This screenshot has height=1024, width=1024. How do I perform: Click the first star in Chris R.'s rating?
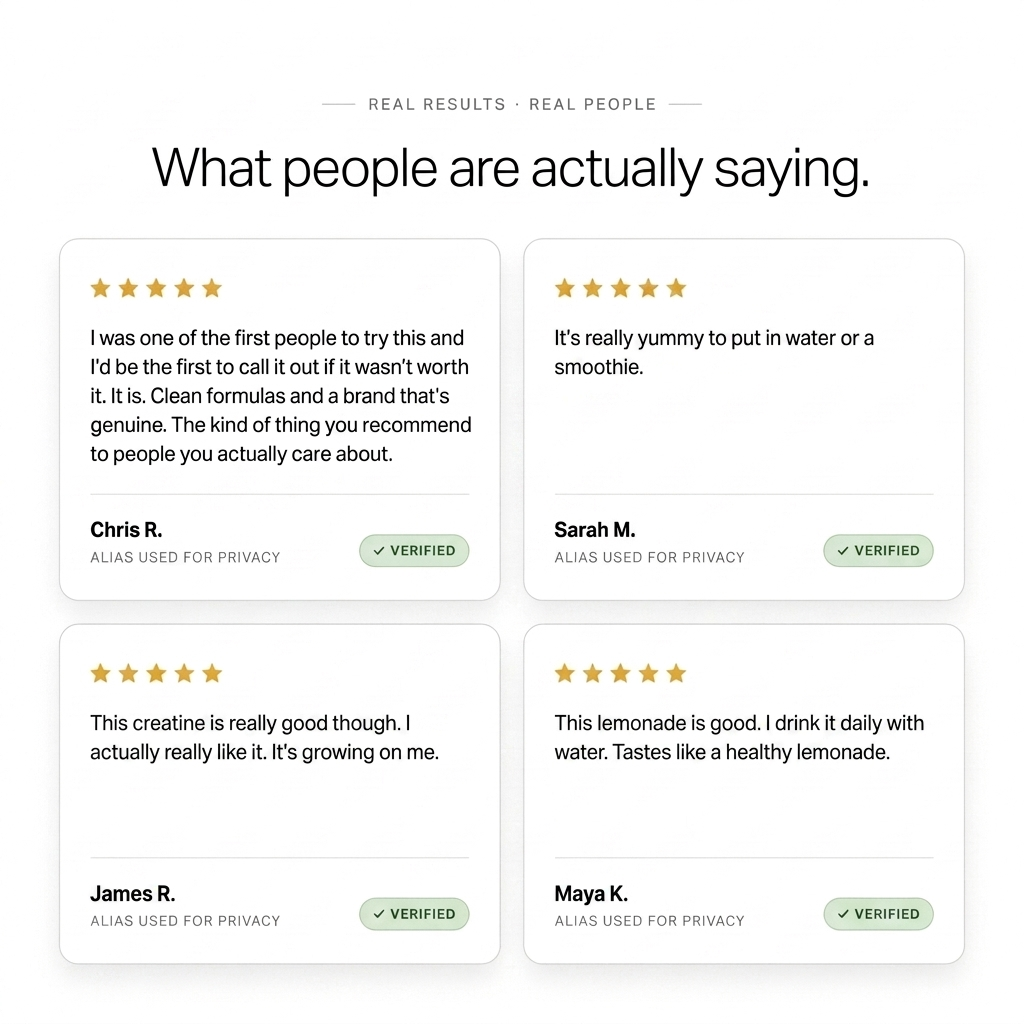coord(101,288)
